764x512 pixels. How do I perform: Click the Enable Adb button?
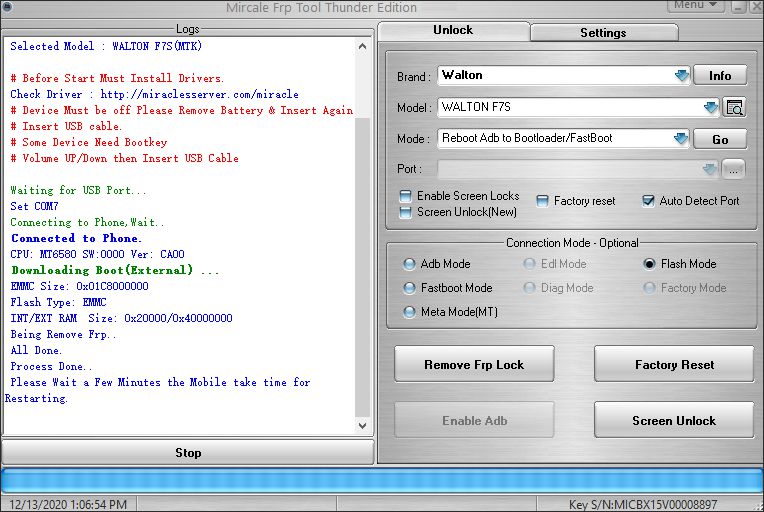click(x=474, y=420)
